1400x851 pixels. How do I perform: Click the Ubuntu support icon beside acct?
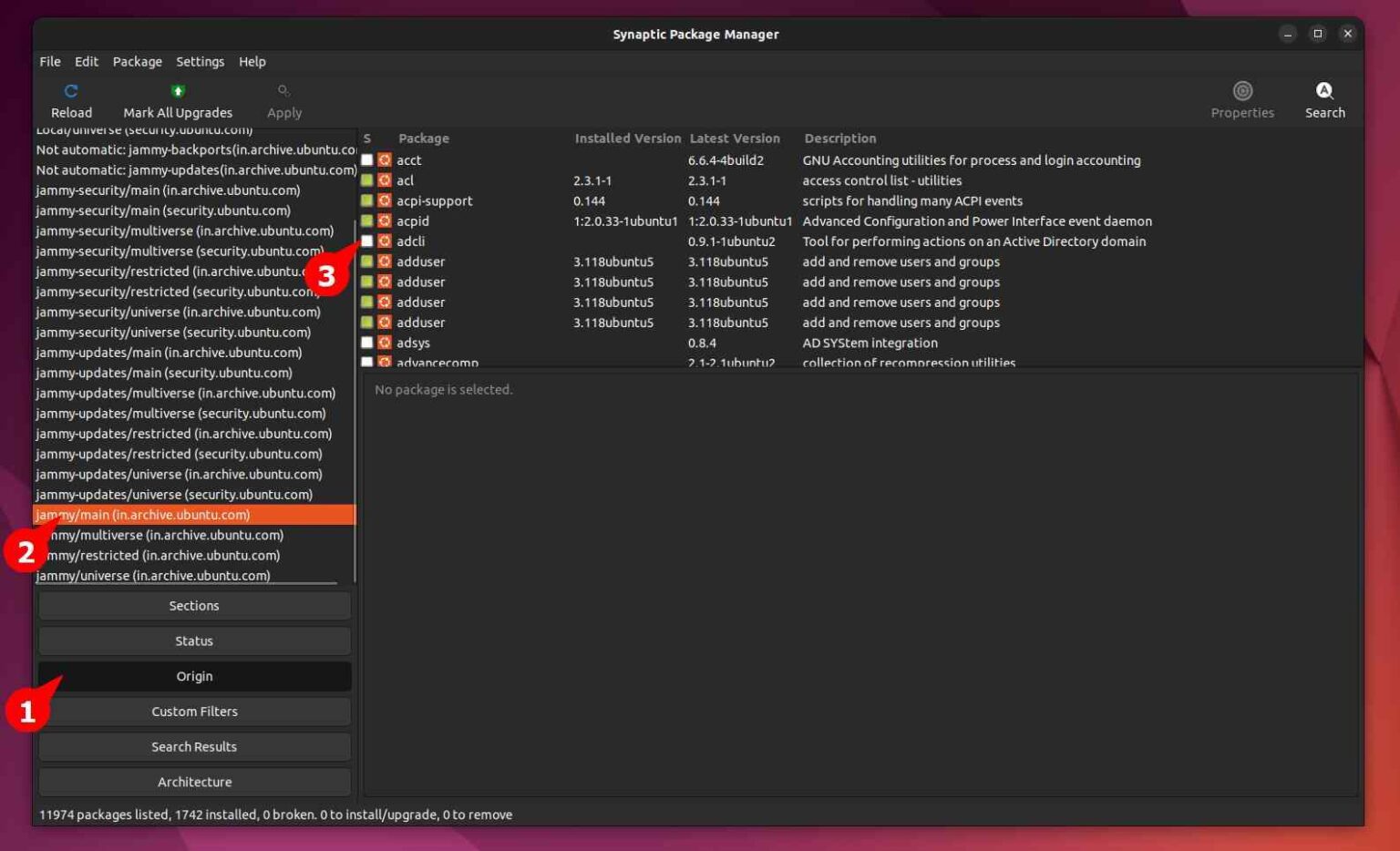[x=384, y=159]
